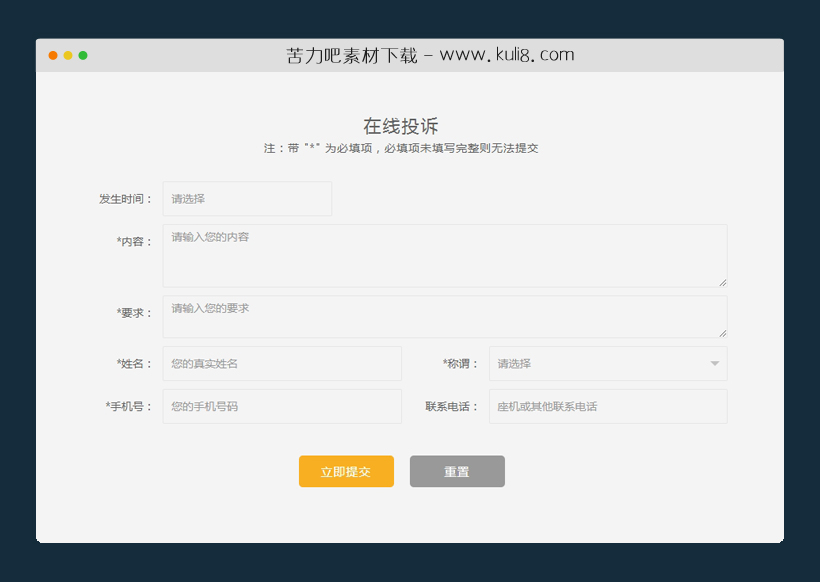This screenshot has height=582, width=820.
Task: Click inside the 要求 requirements textarea
Action: pyautogui.click(x=444, y=316)
